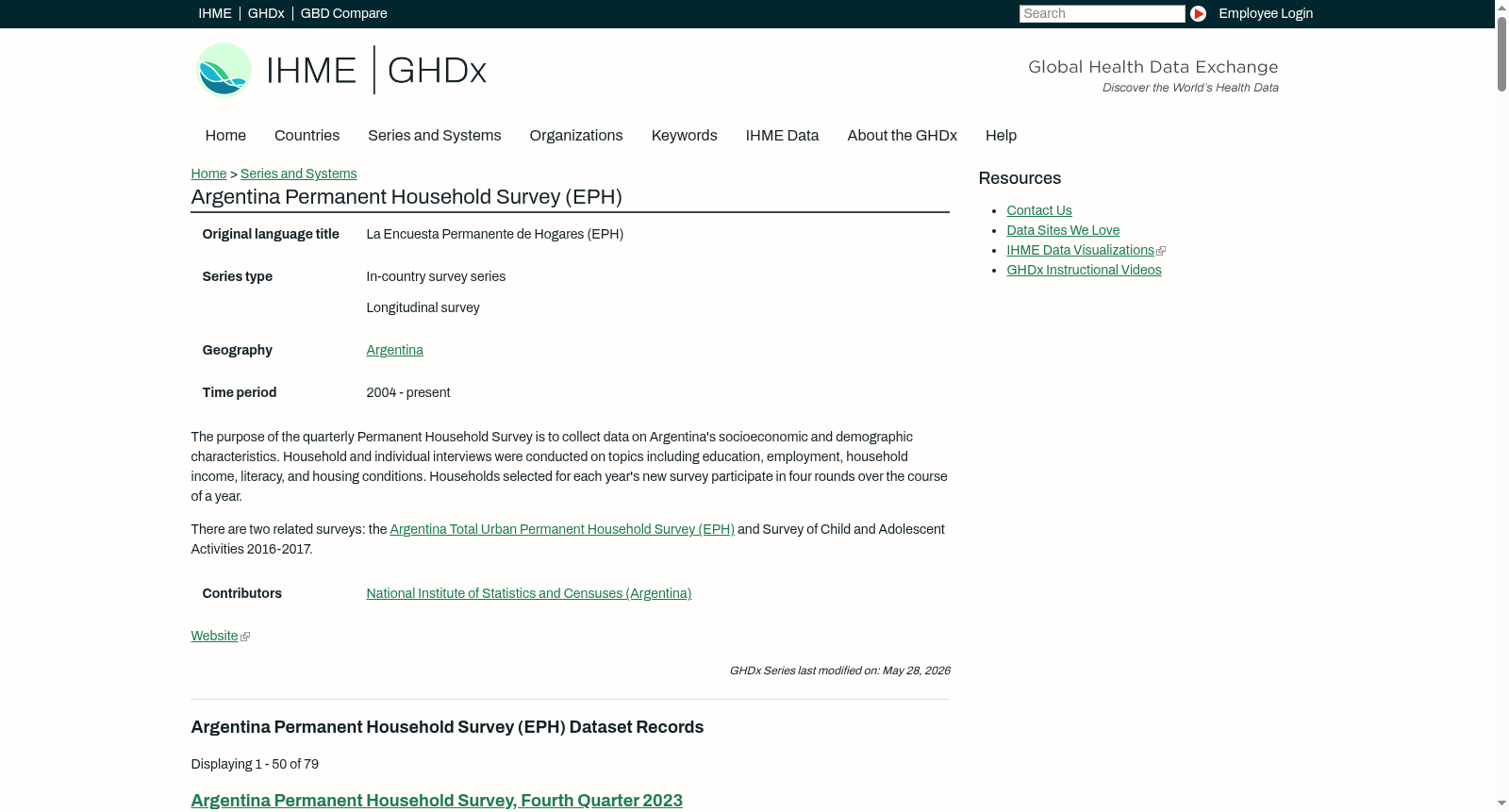Open the Contact Us resource link
1509x812 pixels.
coord(1038,210)
